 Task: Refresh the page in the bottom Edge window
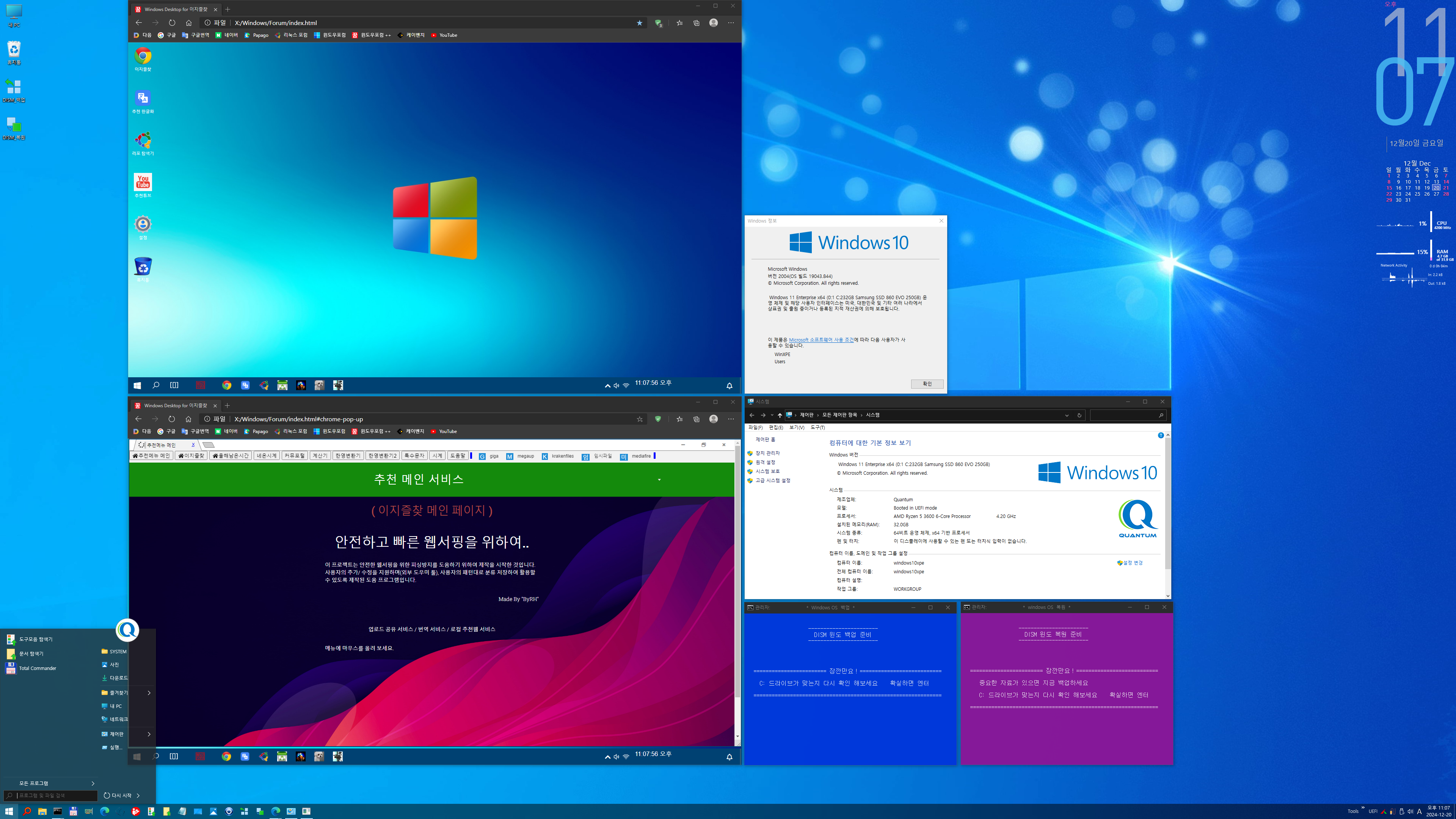click(172, 419)
